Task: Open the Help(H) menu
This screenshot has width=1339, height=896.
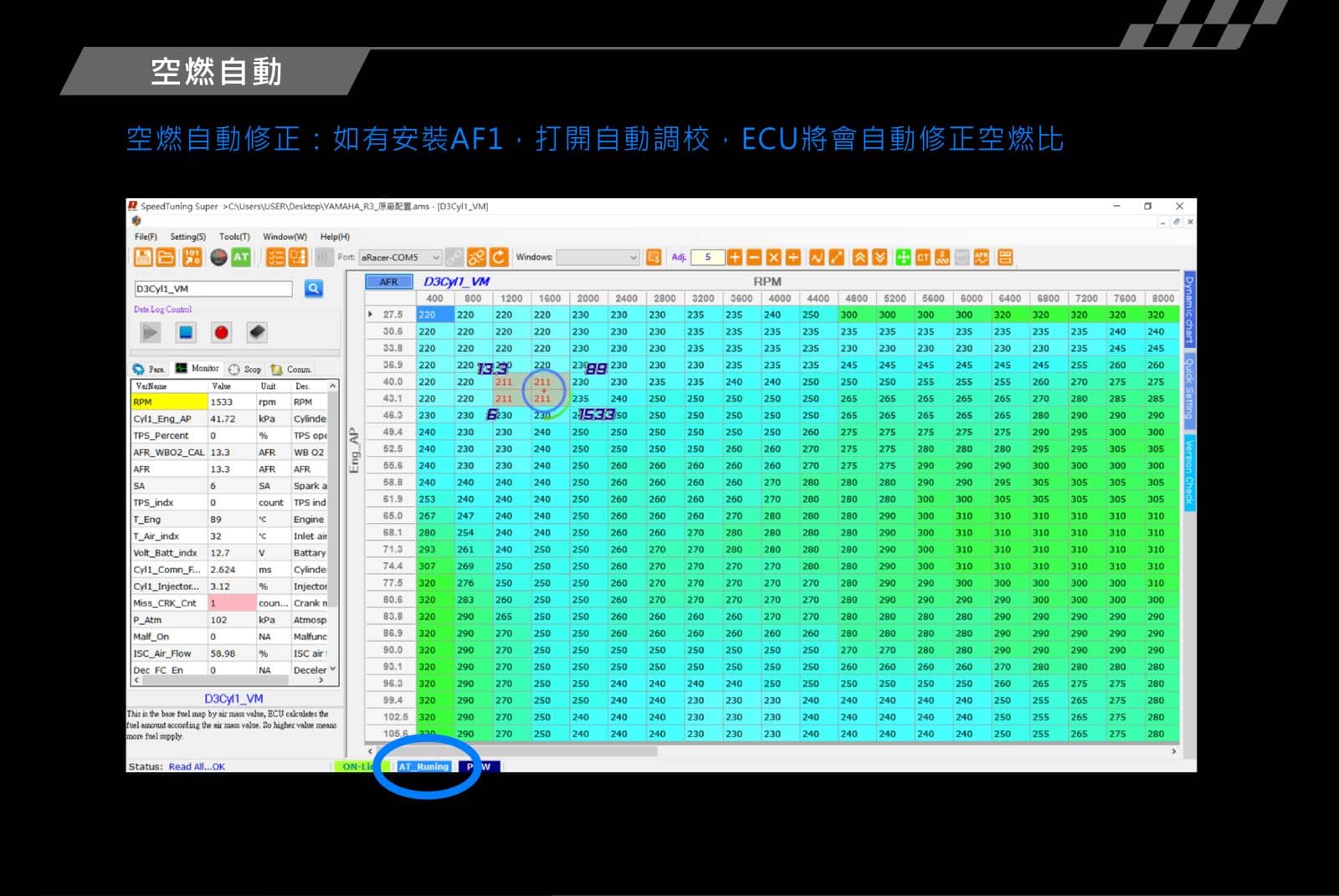Action: (x=335, y=237)
